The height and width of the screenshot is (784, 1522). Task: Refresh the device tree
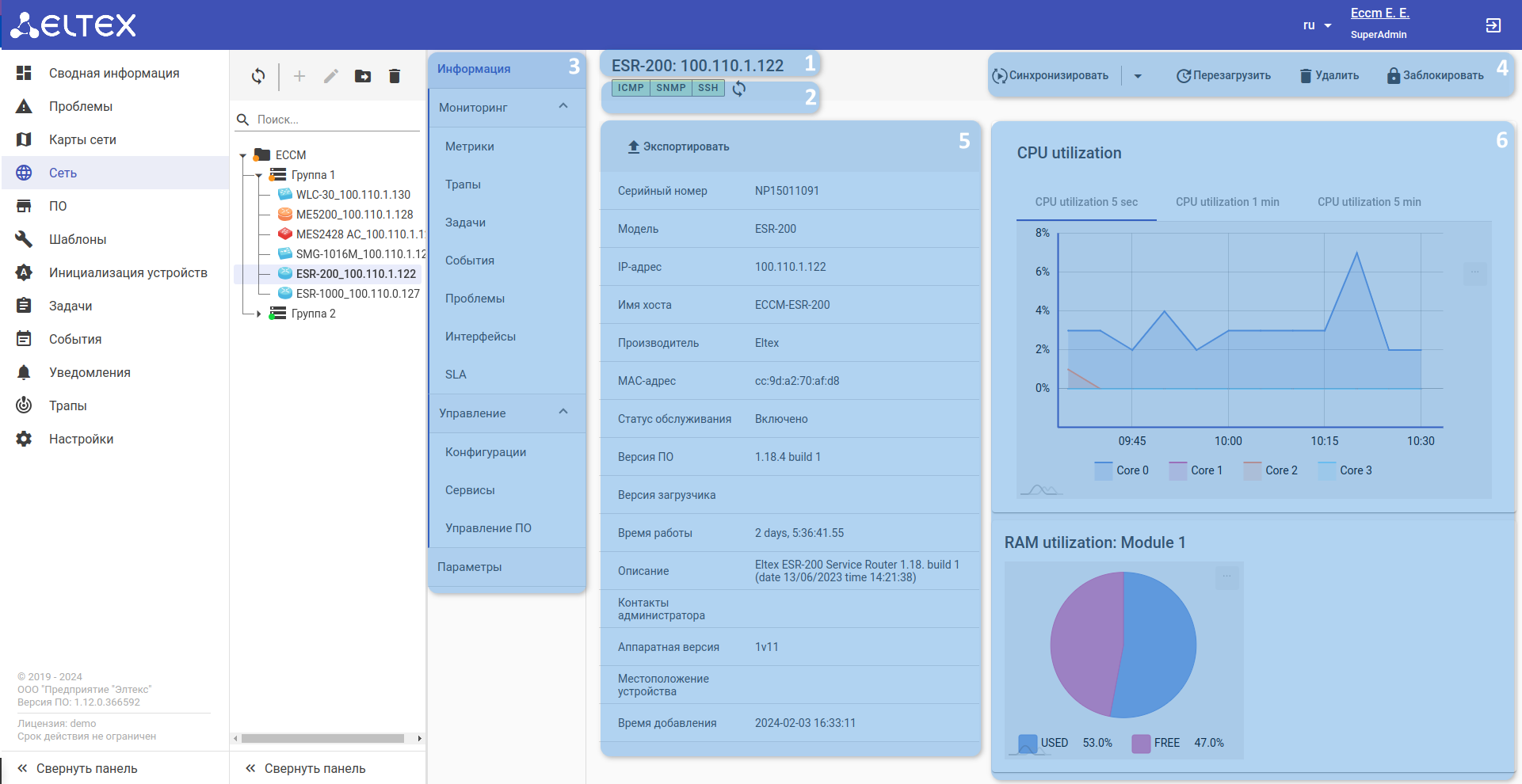(x=258, y=76)
